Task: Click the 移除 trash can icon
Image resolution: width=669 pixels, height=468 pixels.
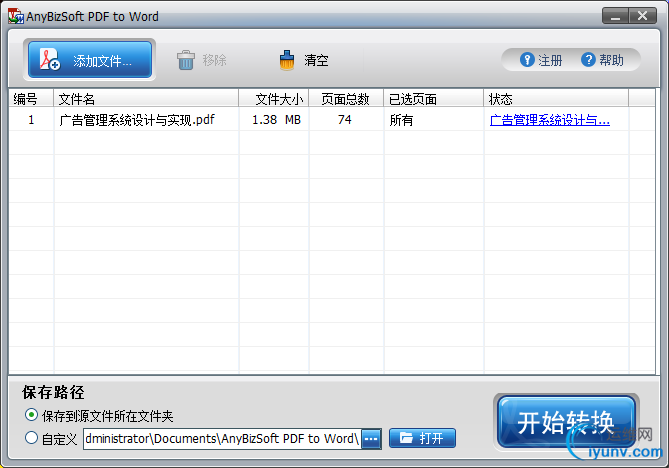Action: point(186,60)
